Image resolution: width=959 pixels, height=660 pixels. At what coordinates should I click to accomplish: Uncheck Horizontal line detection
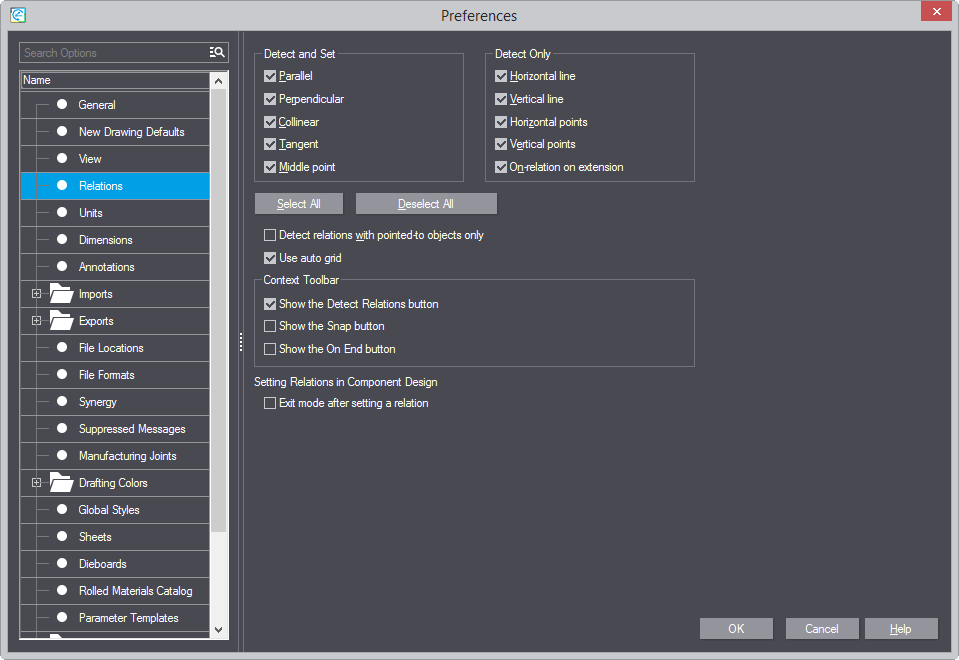coord(501,76)
